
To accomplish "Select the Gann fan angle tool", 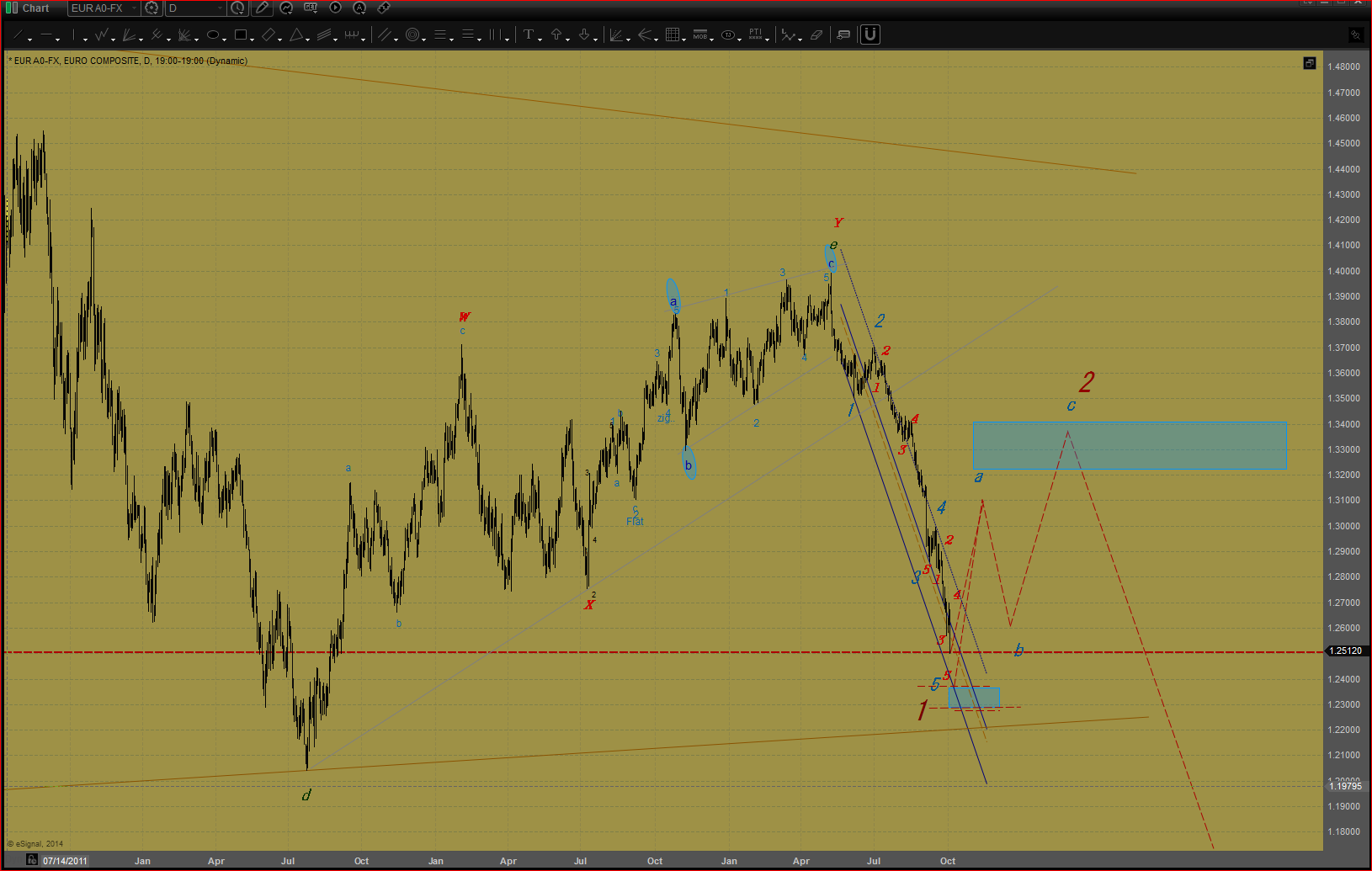I will tap(616, 35).
